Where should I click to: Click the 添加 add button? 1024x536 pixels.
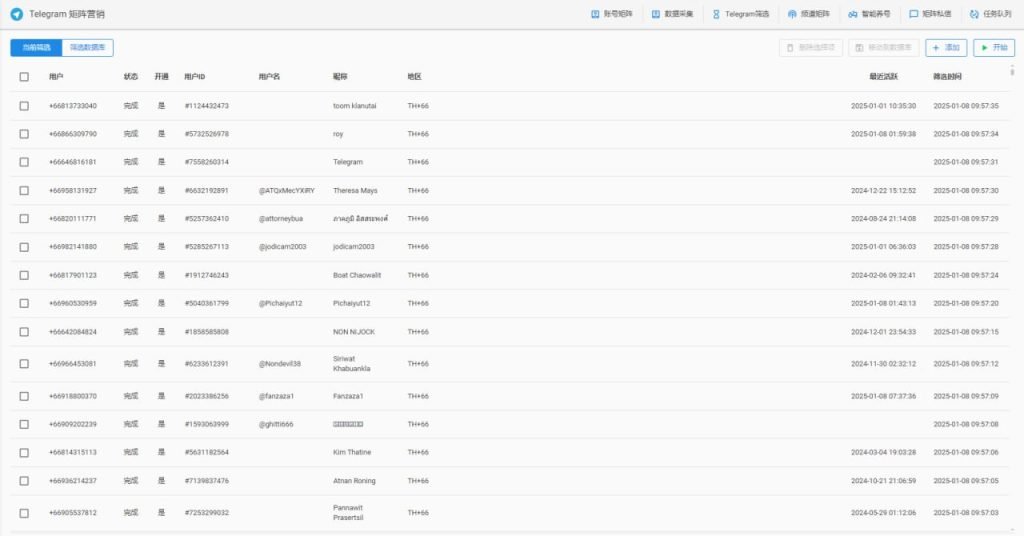click(946, 48)
